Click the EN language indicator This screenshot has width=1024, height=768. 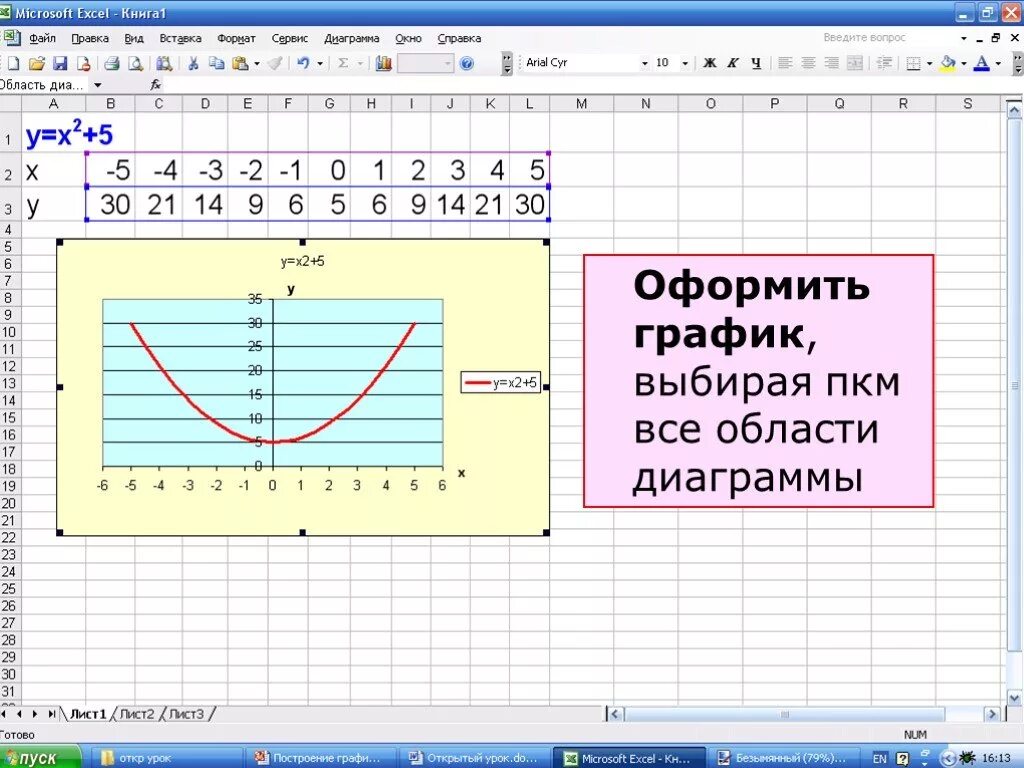[880, 758]
